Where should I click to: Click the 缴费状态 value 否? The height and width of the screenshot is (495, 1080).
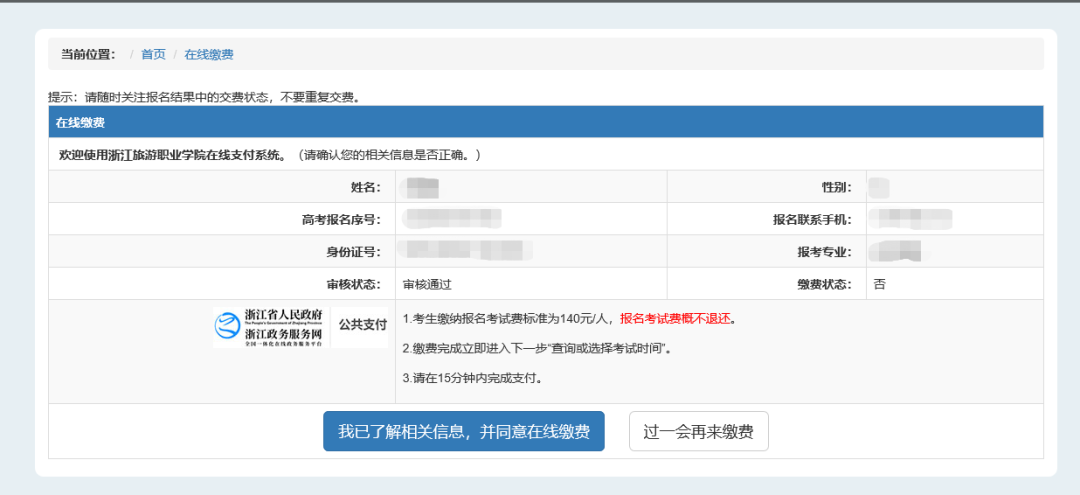879,284
